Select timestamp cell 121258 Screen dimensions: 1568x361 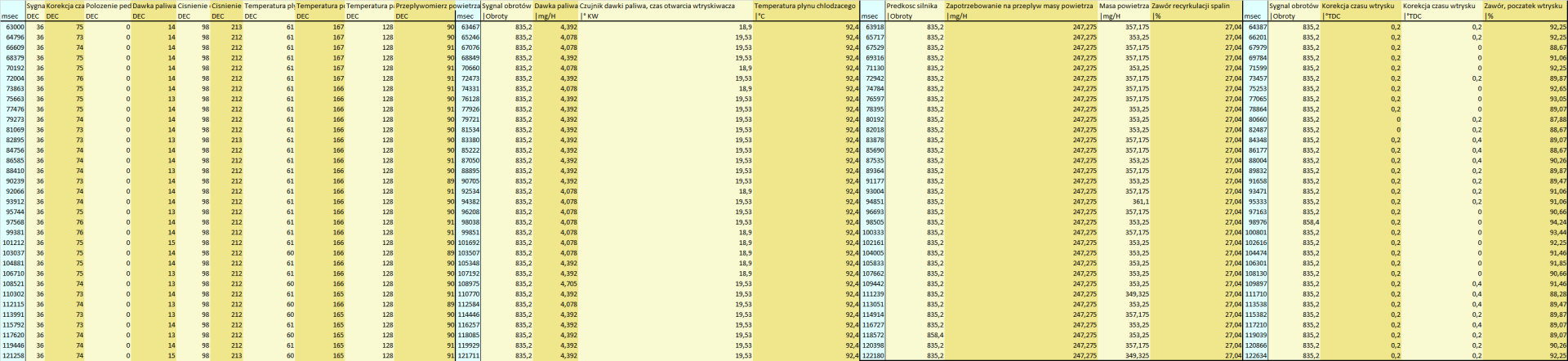[13, 356]
